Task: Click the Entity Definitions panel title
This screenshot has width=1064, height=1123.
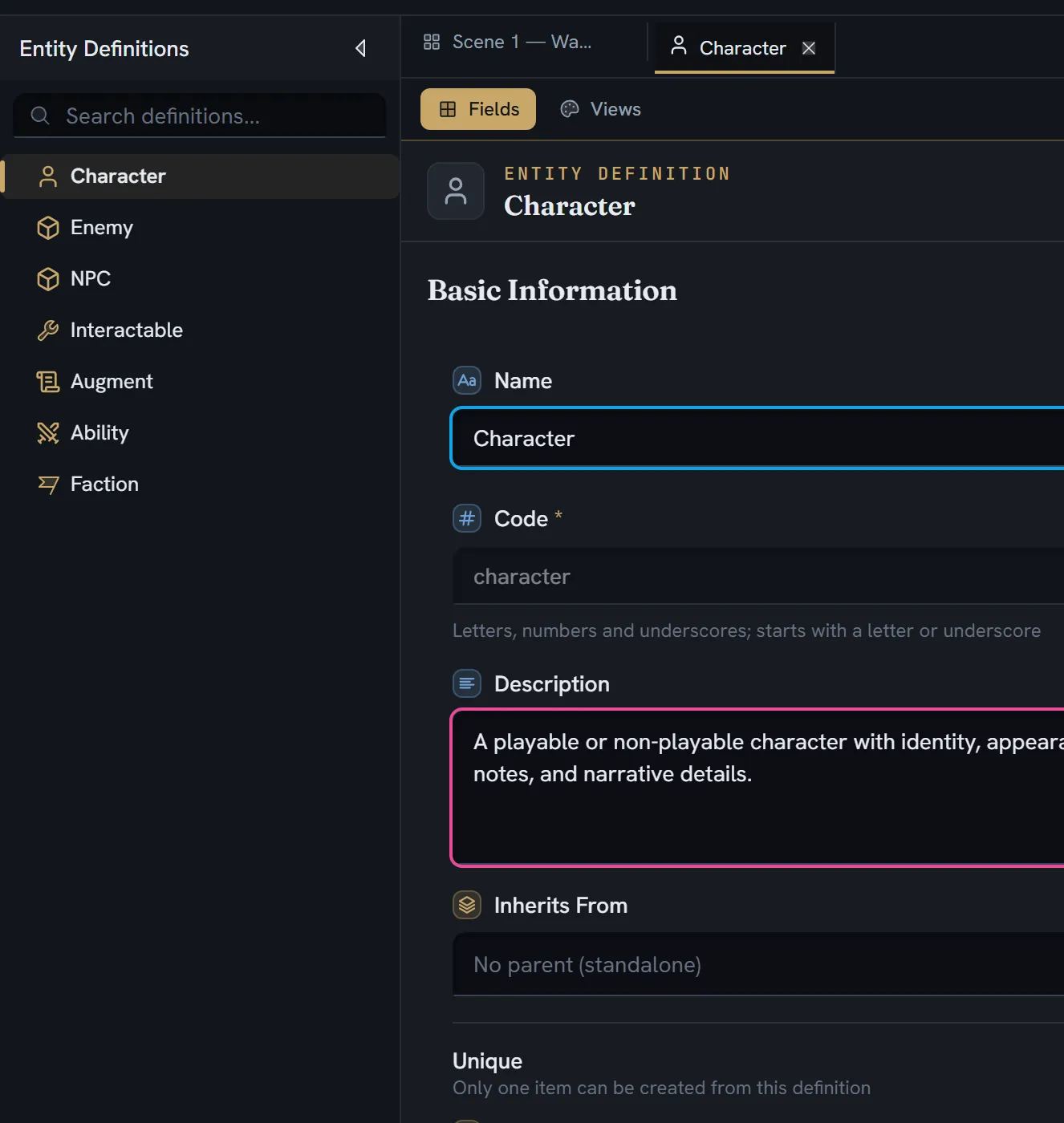Action: pyautogui.click(x=104, y=48)
